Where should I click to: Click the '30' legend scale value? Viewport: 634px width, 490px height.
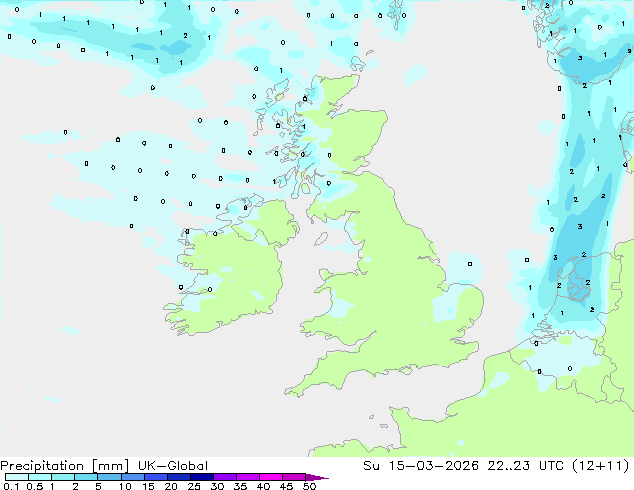pos(217,486)
